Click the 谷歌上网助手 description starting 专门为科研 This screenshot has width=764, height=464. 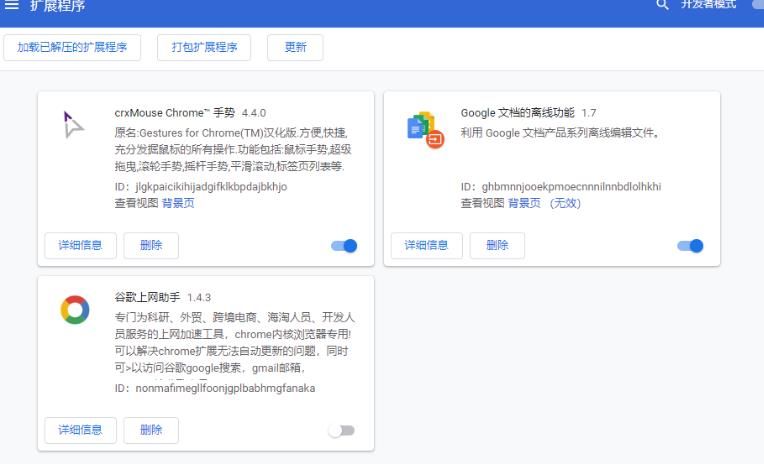pos(234,343)
